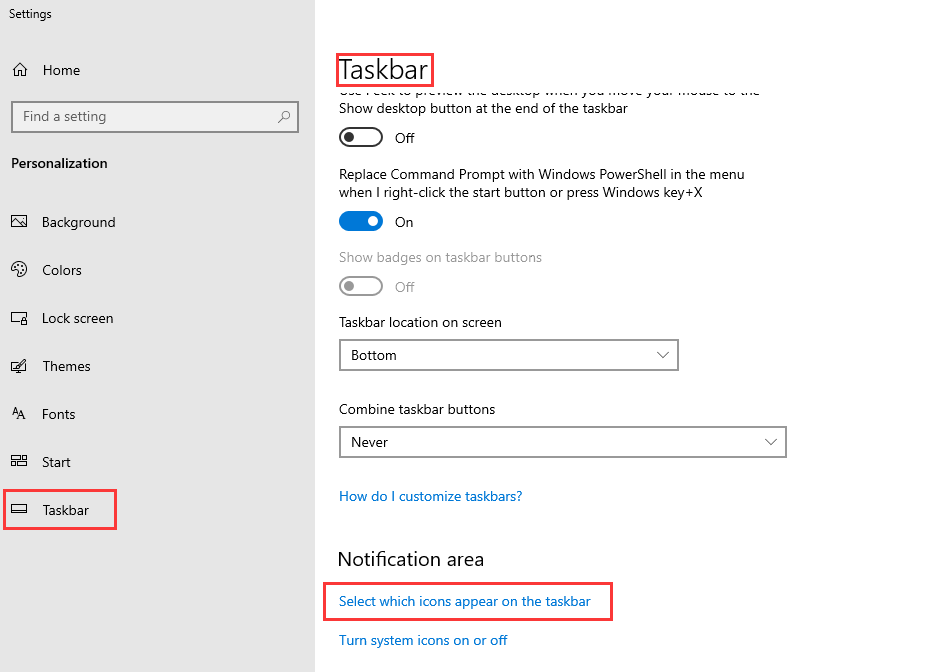The width and height of the screenshot is (949, 672).
Task: Select the Background picture icon
Action: [19, 222]
